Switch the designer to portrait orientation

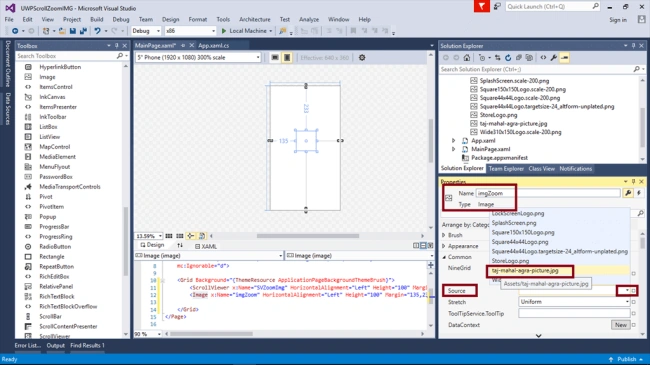[x=287, y=58]
